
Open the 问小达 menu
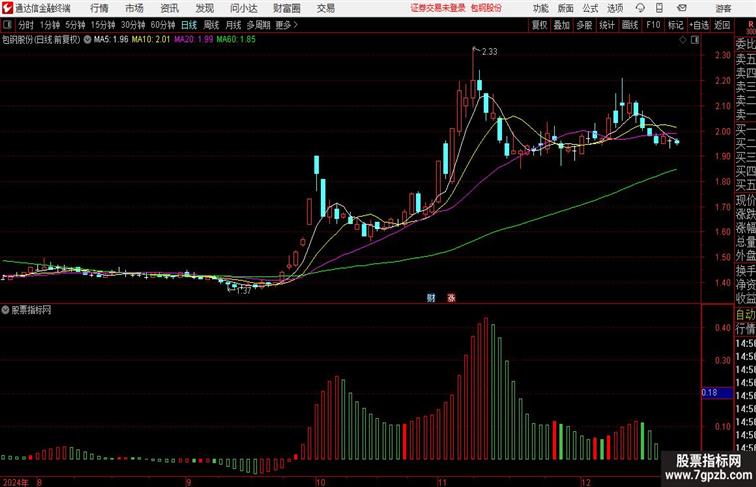click(x=243, y=8)
